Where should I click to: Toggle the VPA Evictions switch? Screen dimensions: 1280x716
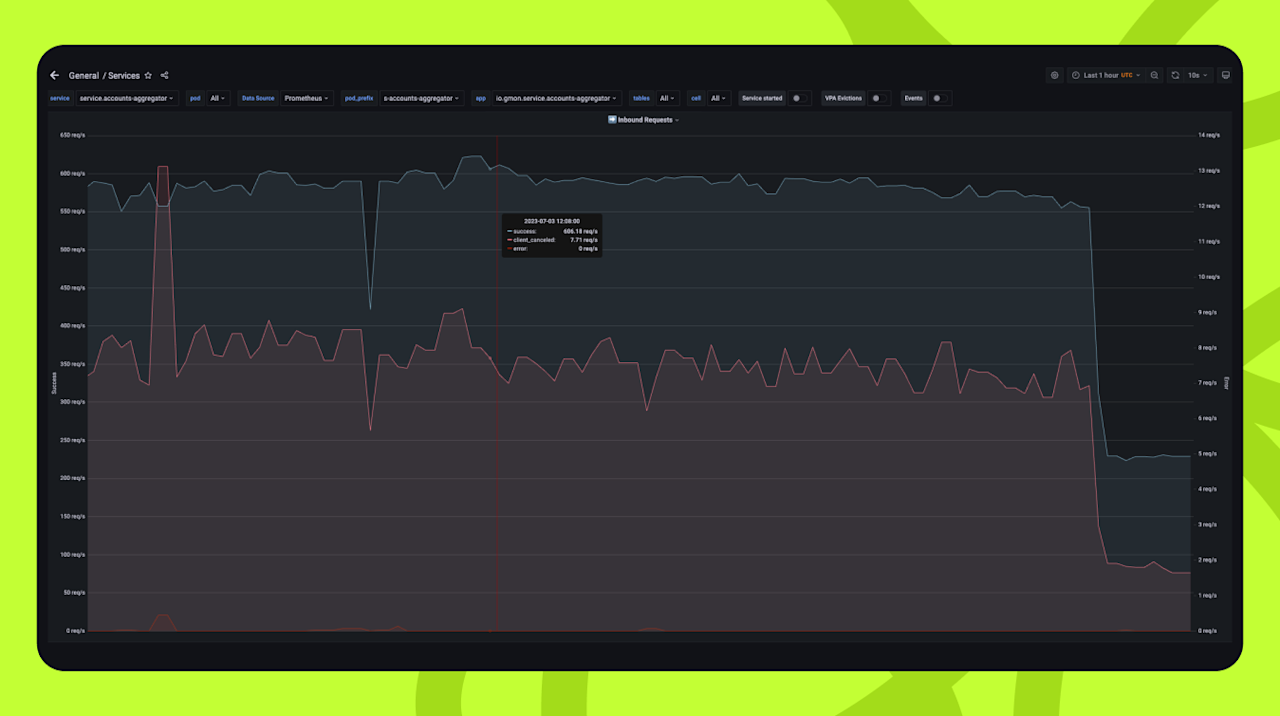pos(878,98)
